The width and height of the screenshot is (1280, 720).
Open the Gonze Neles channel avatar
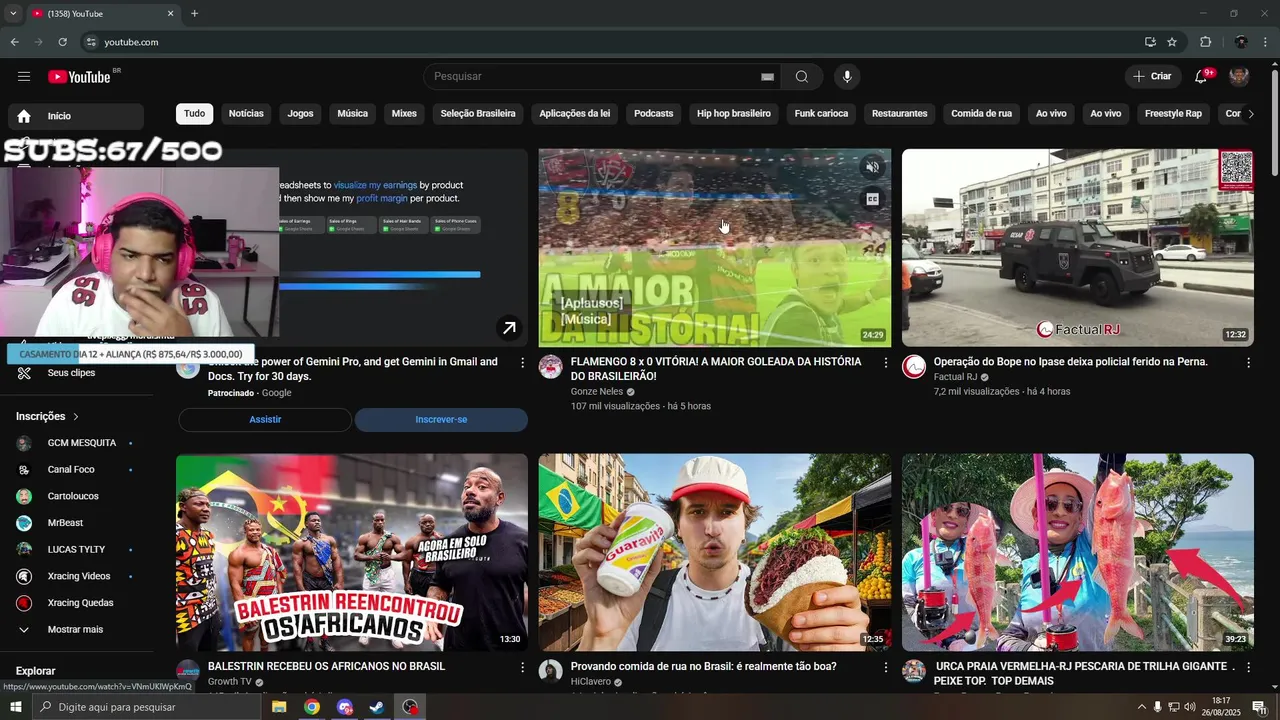tap(551, 367)
